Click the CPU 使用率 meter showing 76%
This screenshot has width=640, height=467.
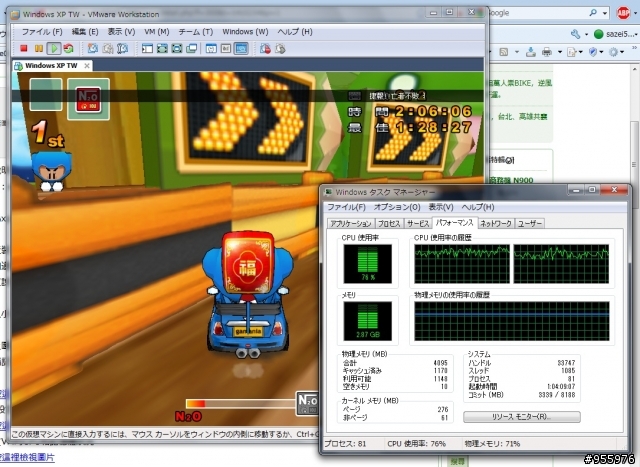[x=368, y=264]
